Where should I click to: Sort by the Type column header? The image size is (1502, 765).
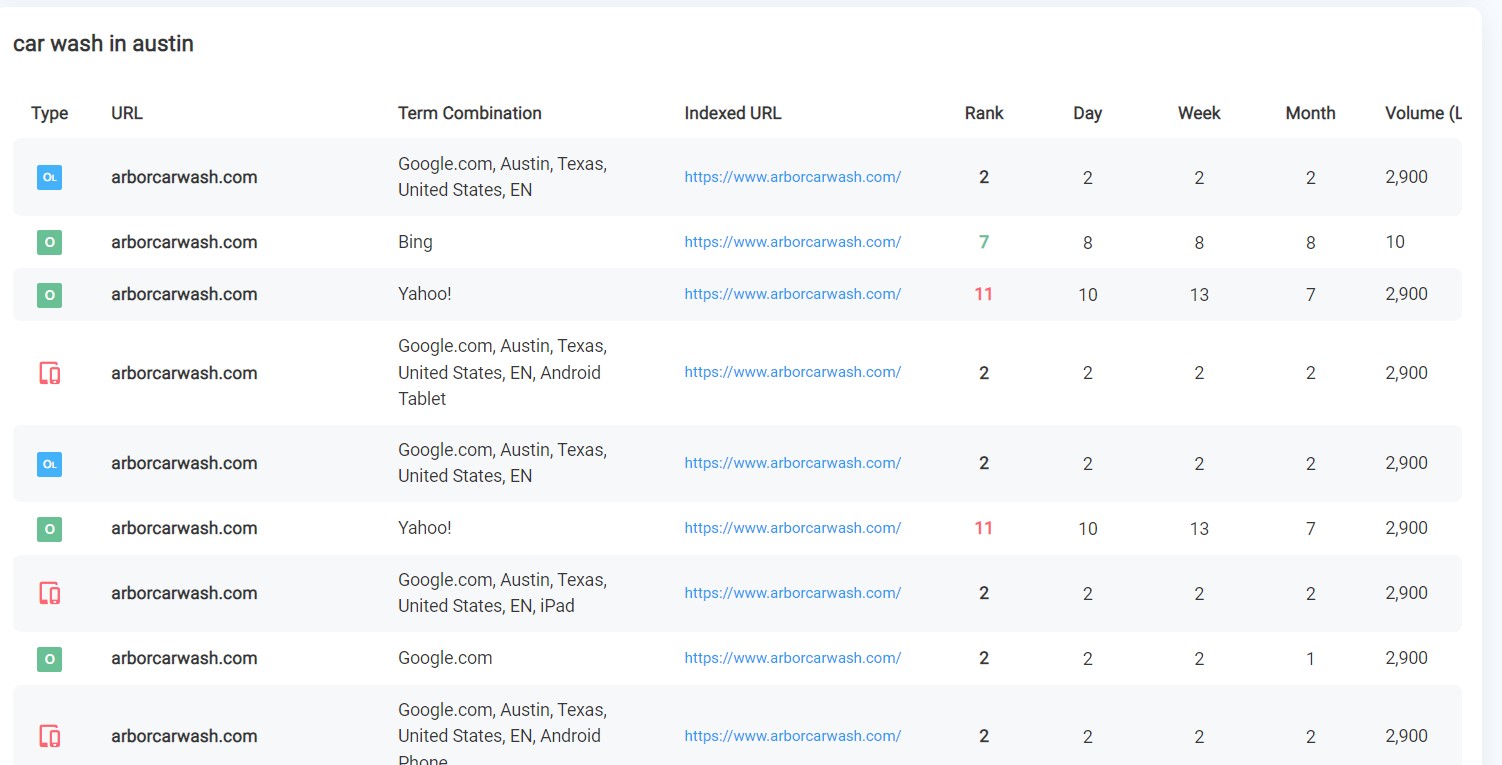(x=50, y=113)
